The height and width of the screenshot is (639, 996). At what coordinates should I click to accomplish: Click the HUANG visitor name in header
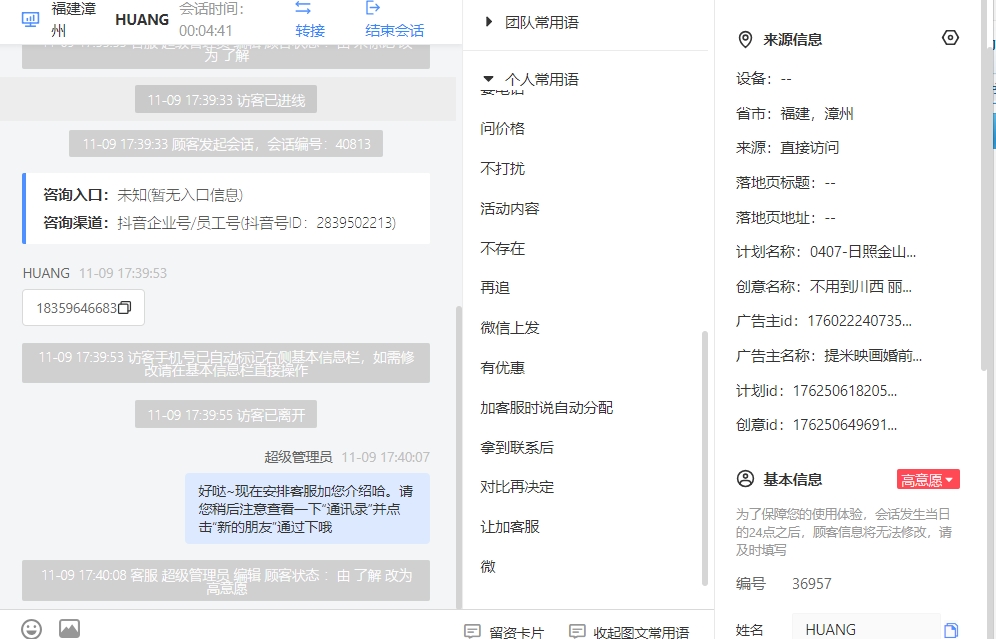pyautogui.click(x=142, y=20)
